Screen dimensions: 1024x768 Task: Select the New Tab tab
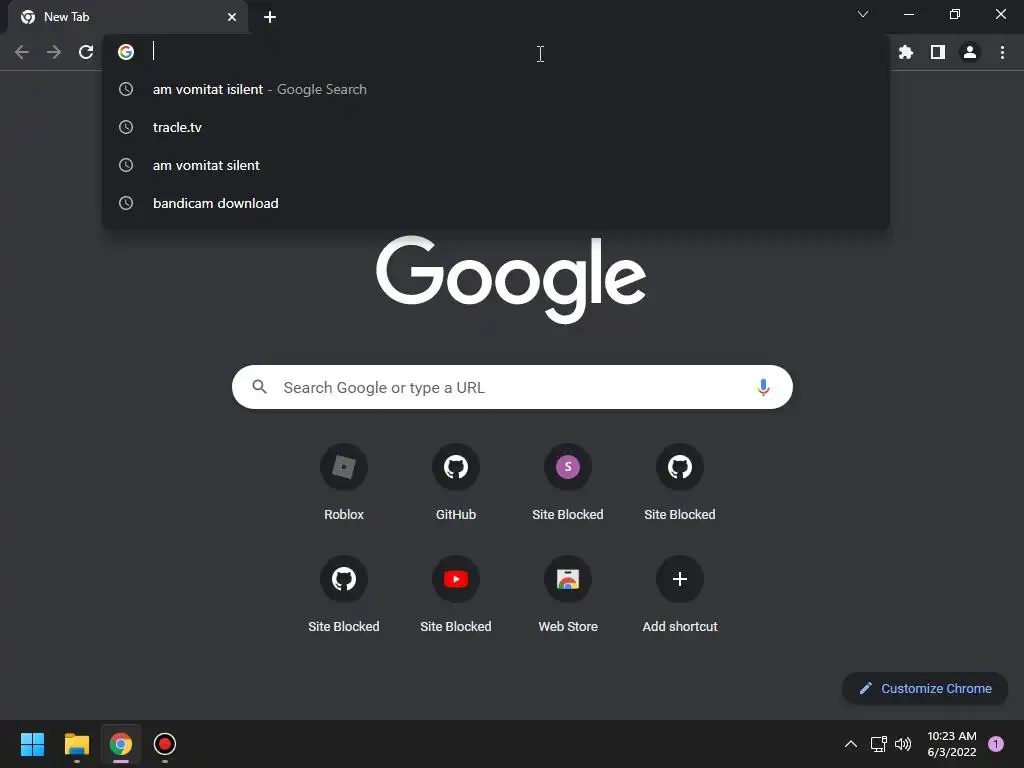click(x=127, y=17)
